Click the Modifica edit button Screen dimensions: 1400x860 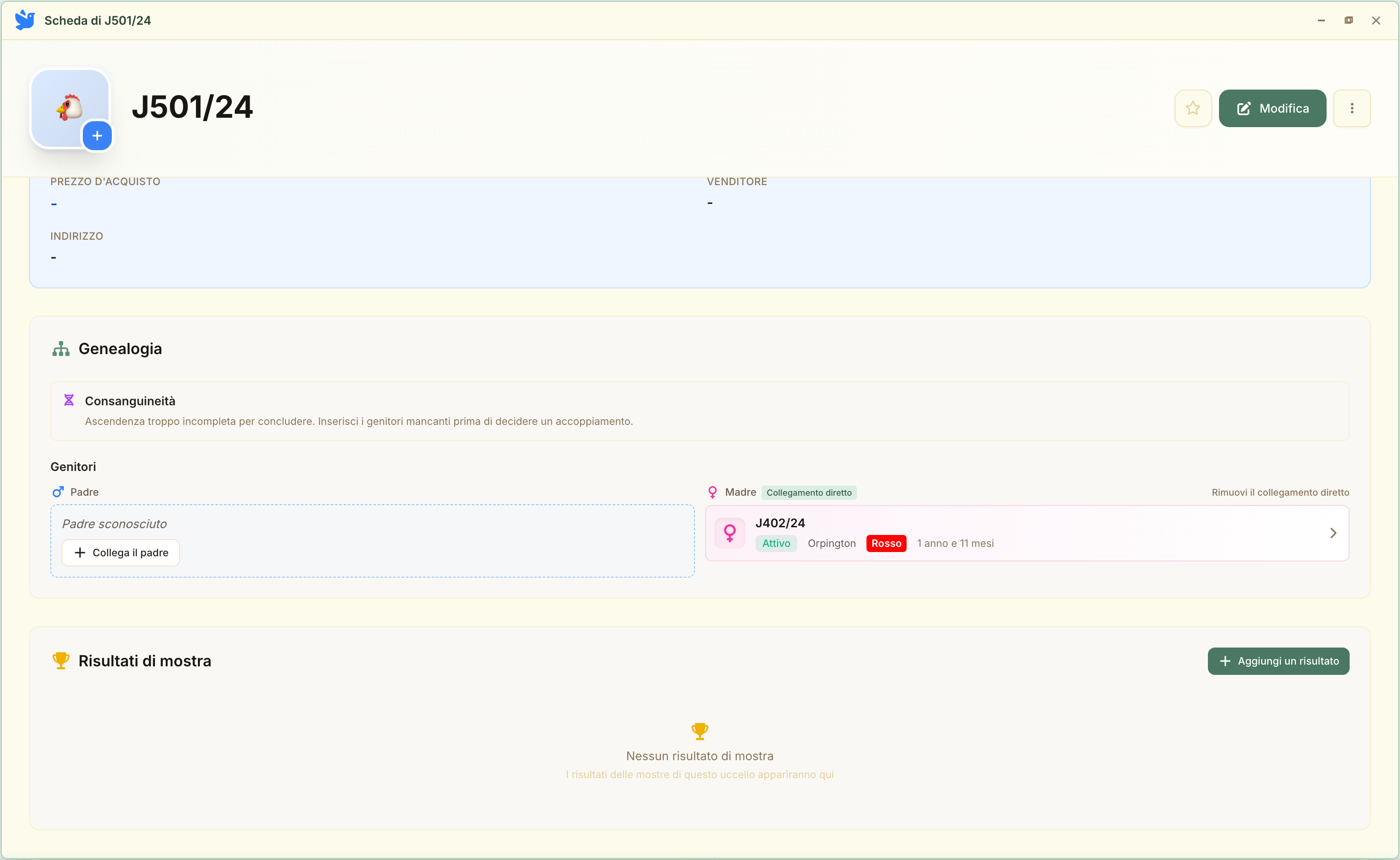(1272, 108)
